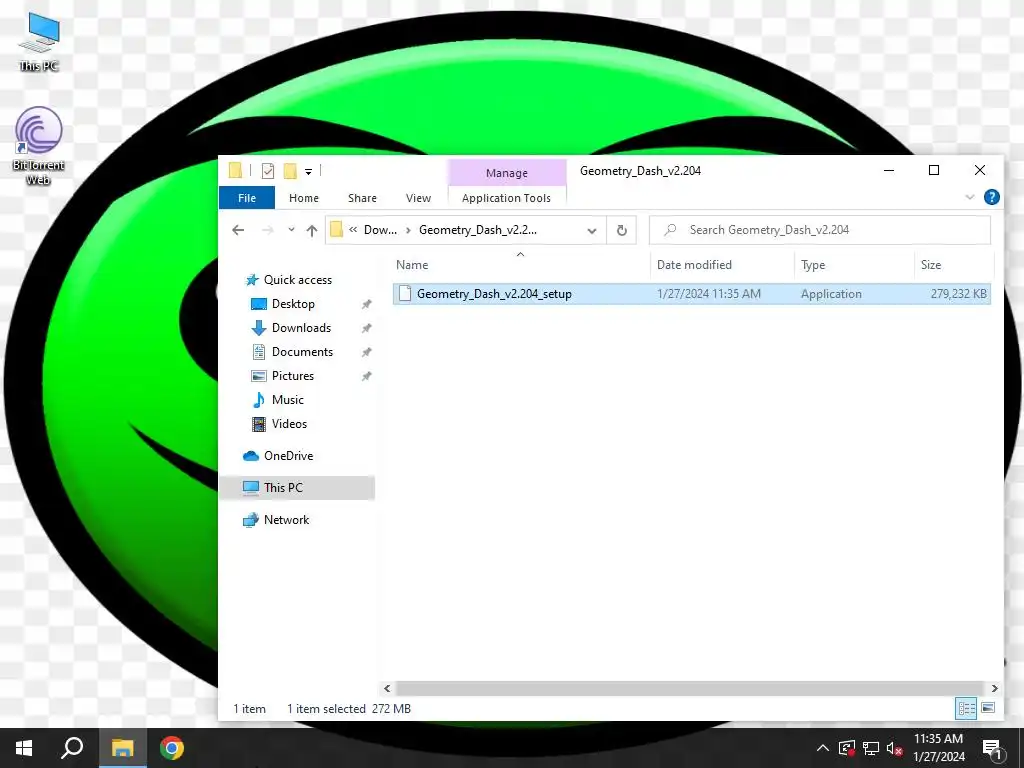Refresh the folder view

pos(622,231)
